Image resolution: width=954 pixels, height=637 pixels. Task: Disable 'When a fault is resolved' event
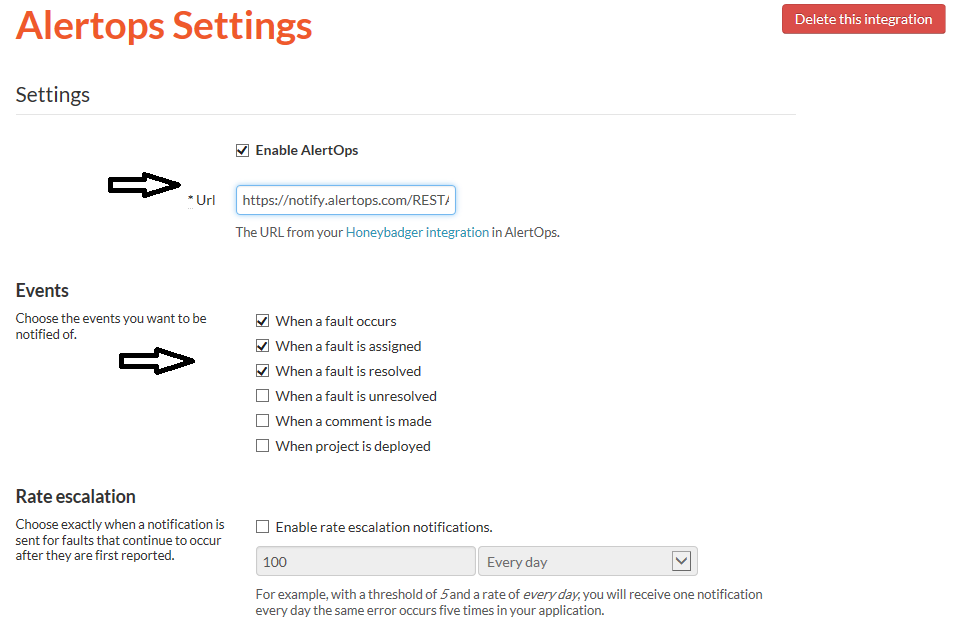coord(263,371)
